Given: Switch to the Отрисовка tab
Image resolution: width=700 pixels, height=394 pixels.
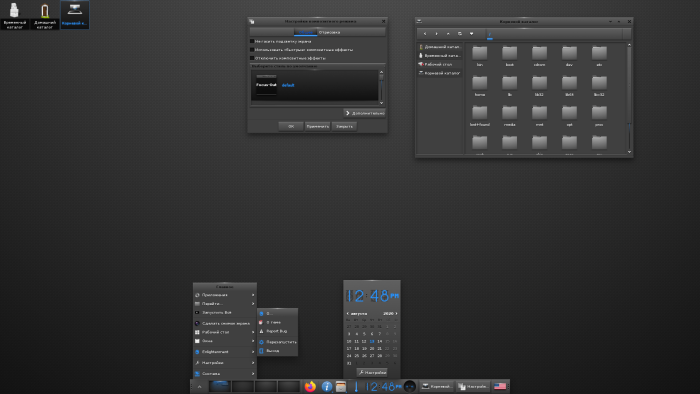Looking at the screenshot, I should click(x=329, y=32).
